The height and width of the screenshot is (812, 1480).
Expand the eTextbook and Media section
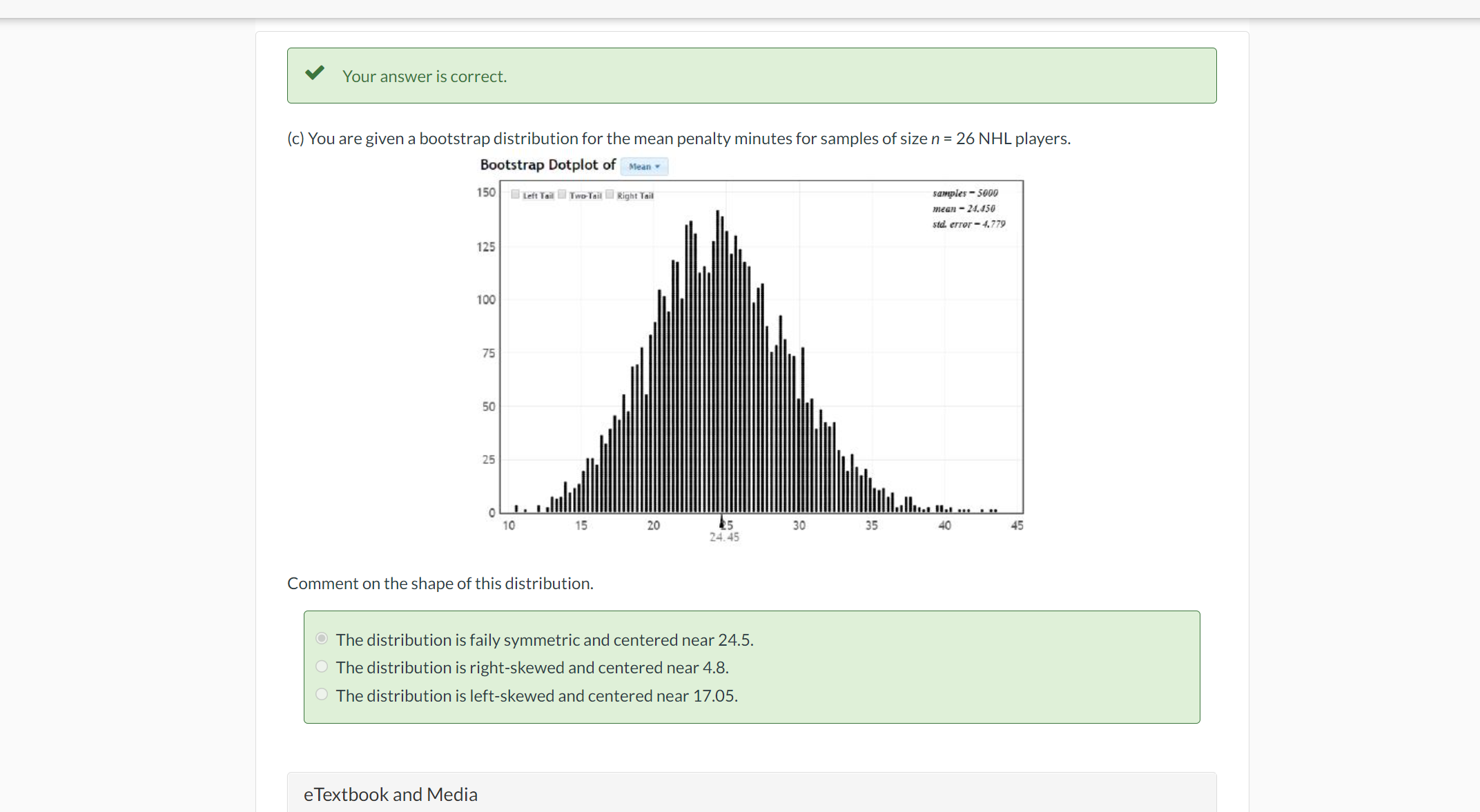coord(391,794)
